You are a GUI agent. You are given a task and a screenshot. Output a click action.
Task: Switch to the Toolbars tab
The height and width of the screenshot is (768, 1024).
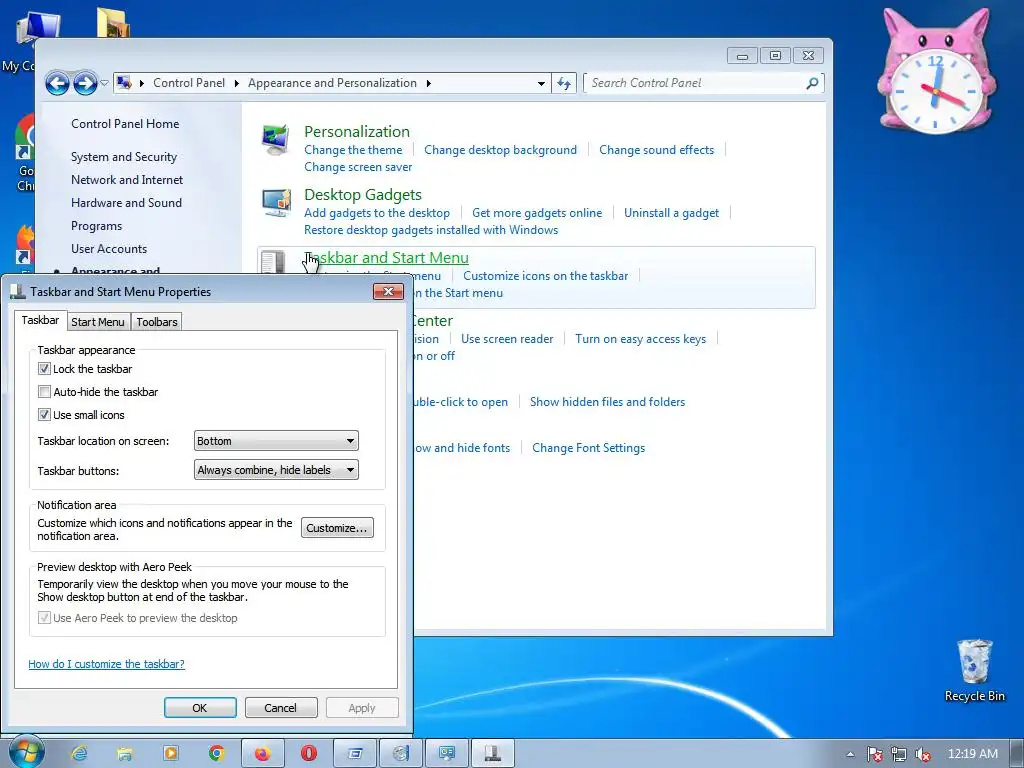coord(157,322)
